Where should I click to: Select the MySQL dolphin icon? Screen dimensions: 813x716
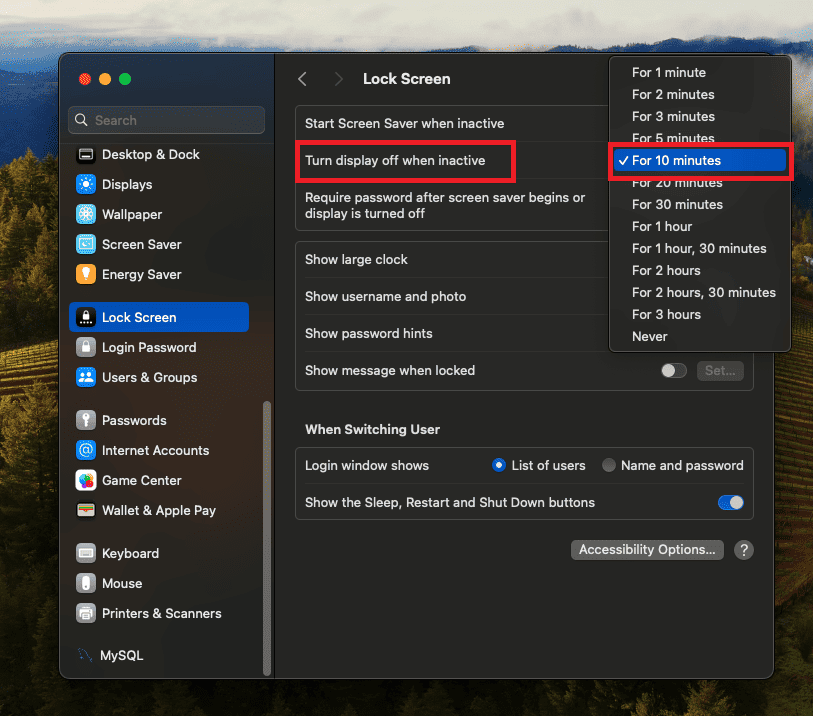[85, 655]
